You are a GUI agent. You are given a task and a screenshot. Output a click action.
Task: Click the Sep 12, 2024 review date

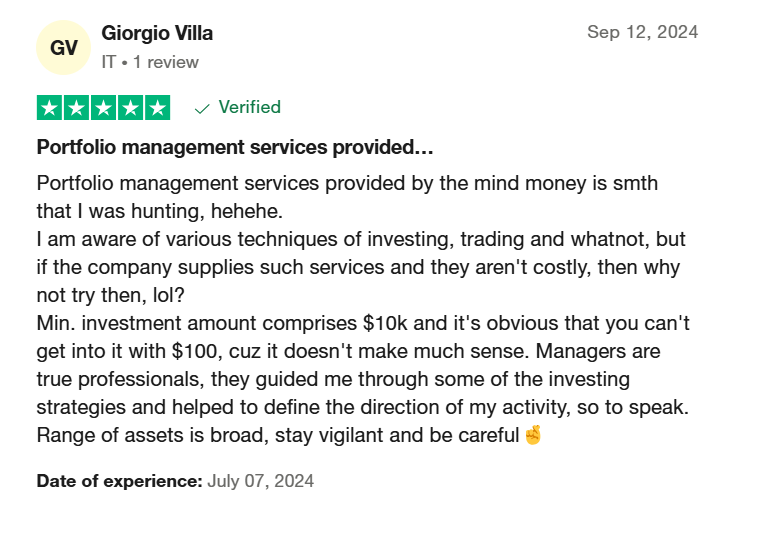pyautogui.click(x=643, y=32)
